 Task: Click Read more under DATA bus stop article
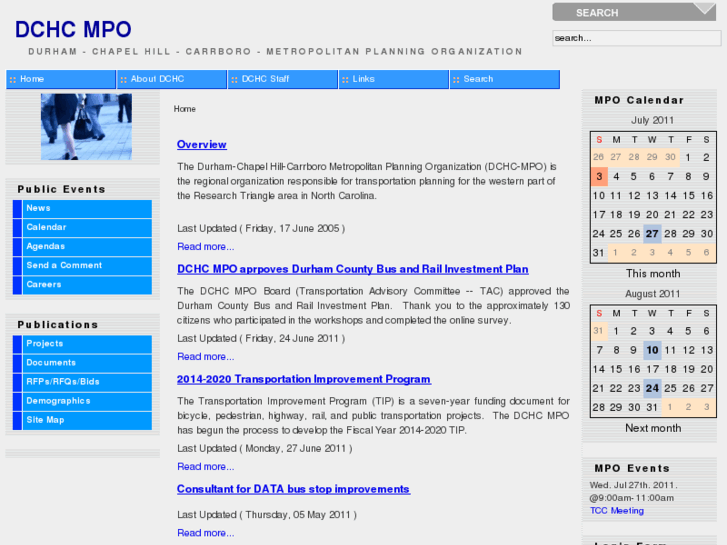coord(205,533)
